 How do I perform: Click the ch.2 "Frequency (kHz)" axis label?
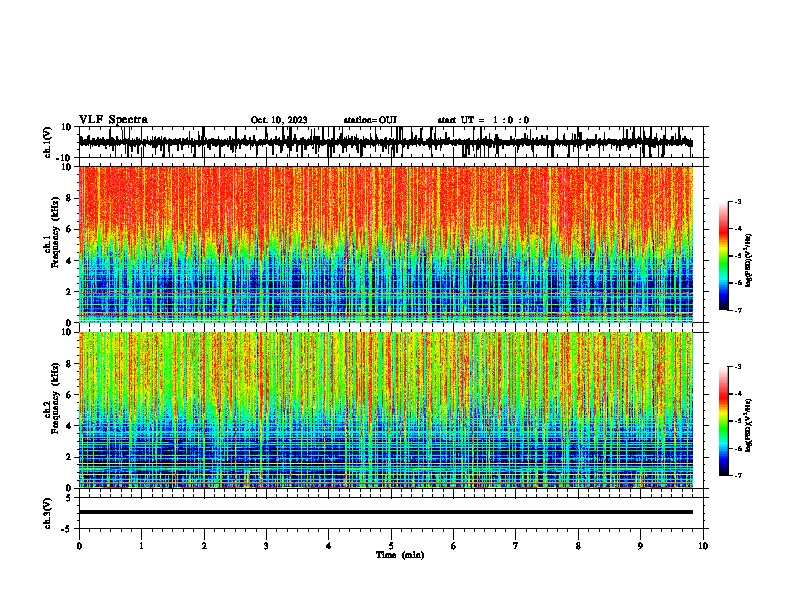[x=56, y=398]
